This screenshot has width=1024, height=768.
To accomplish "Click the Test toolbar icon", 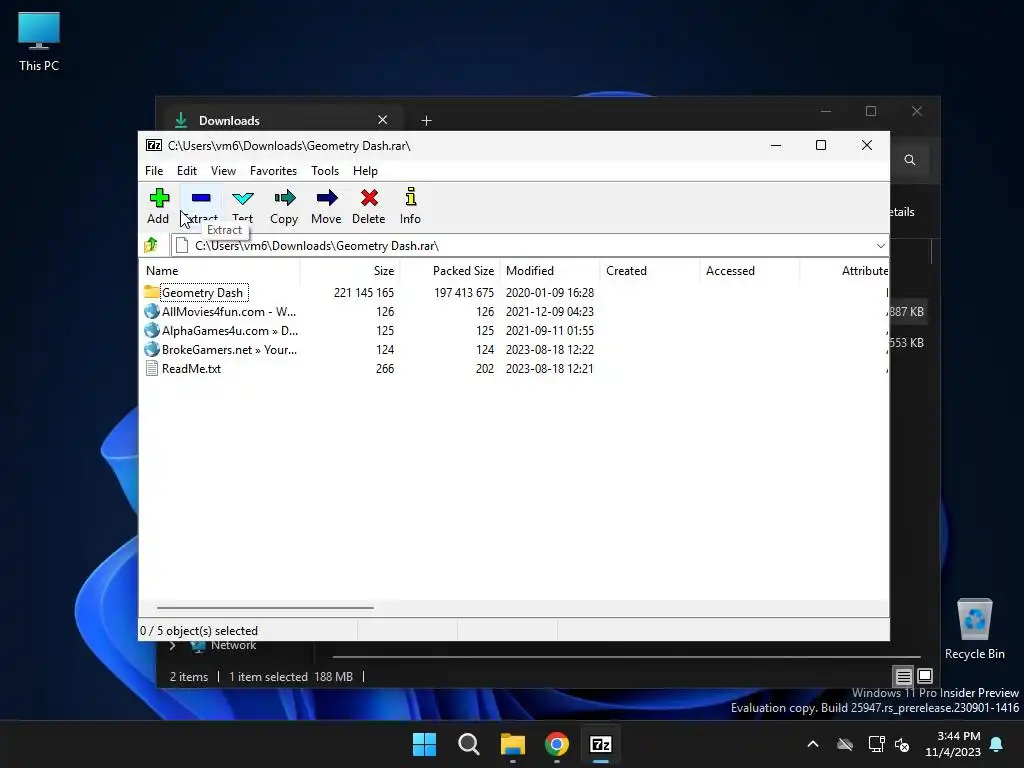I will (242, 198).
